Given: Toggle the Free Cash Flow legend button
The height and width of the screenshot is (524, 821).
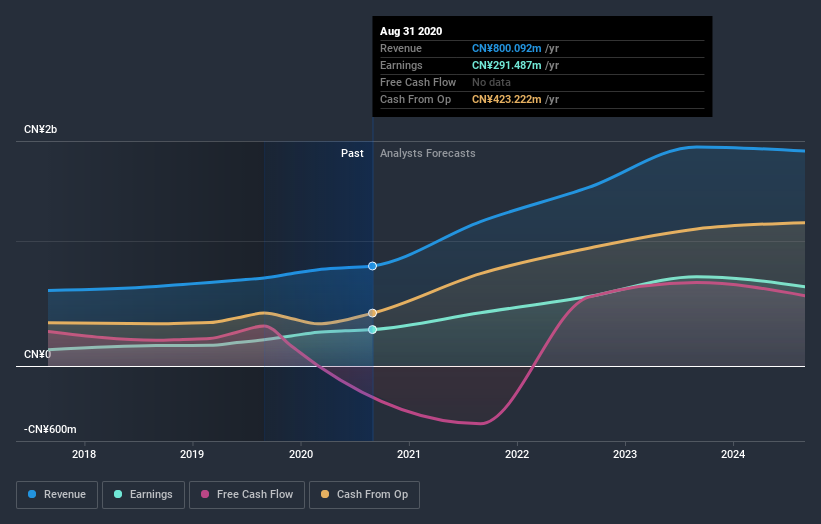Looking at the screenshot, I should pos(247,495).
